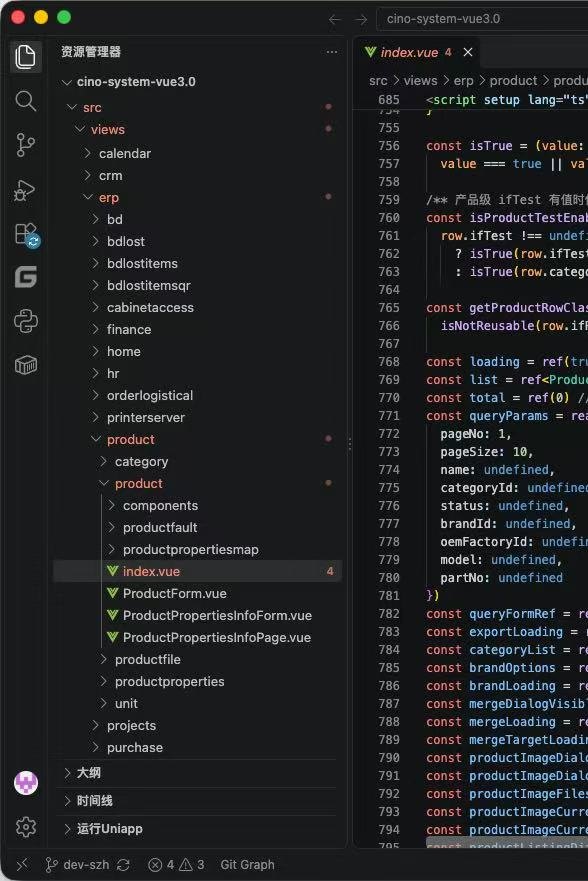Expand the hr folder
Screen dimensions: 588x881
[x=198, y=373]
